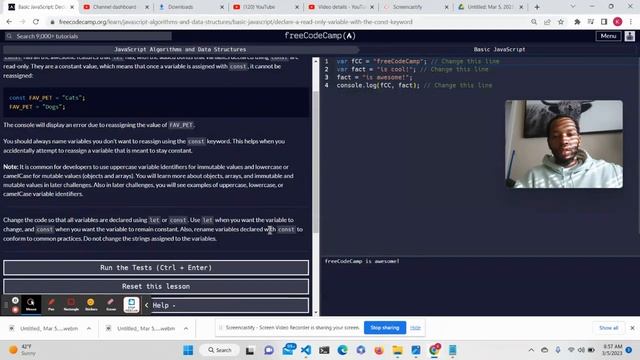
Task: Click the zoom magnifier icon in address bar
Action: point(534,22)
